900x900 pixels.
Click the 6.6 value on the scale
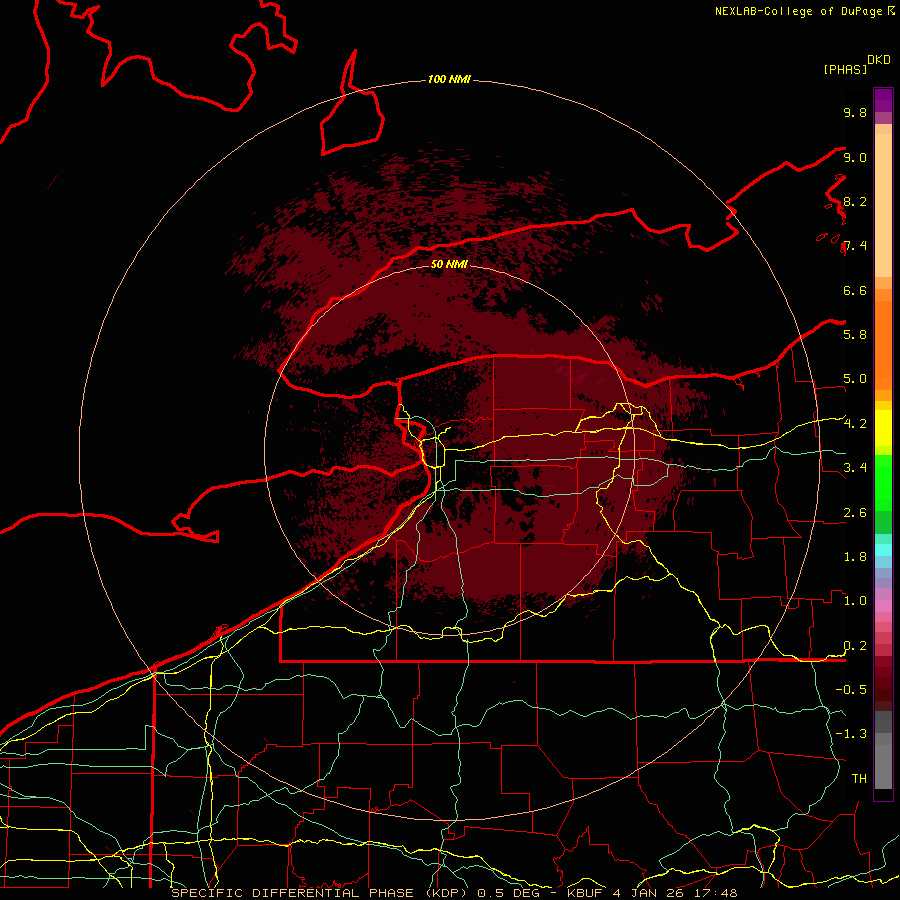tap(855, 290)
